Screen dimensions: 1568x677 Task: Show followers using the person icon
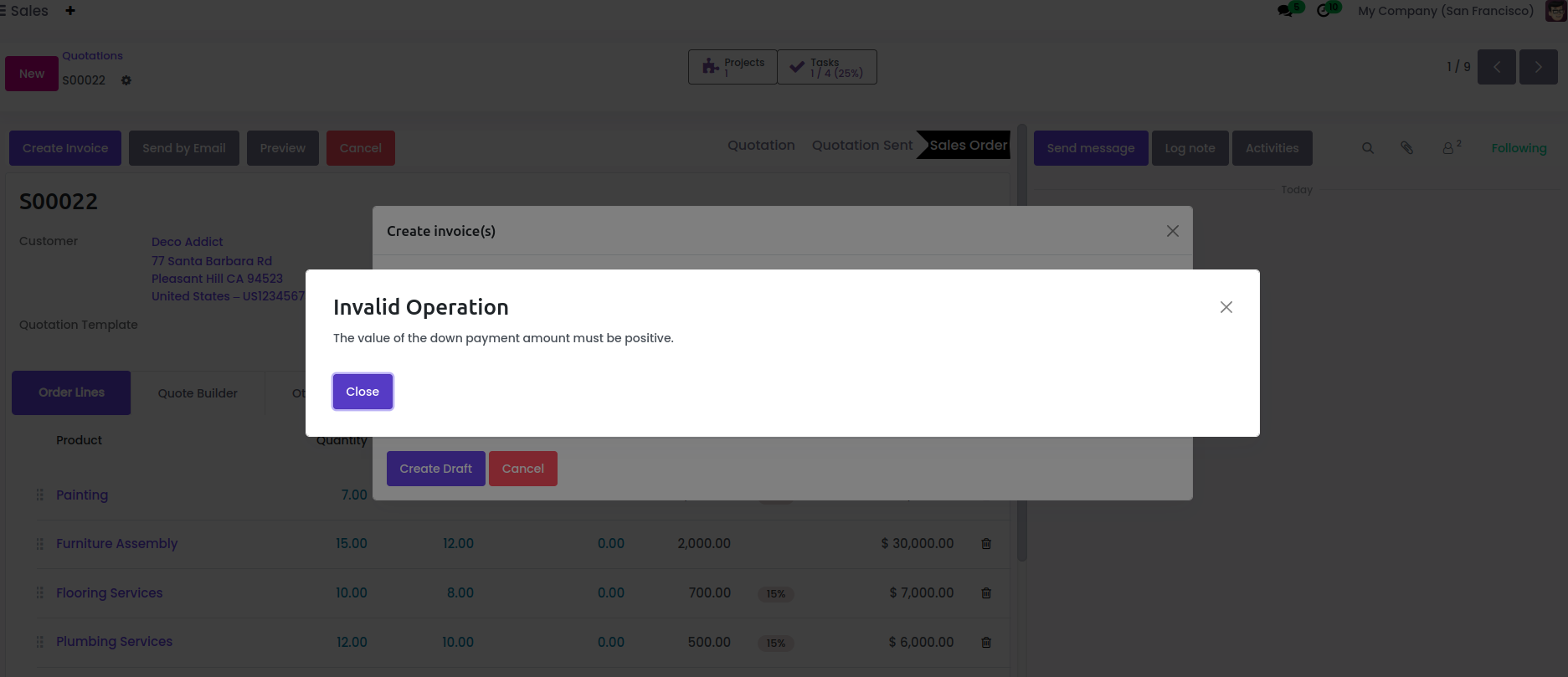coord(1448,148)
